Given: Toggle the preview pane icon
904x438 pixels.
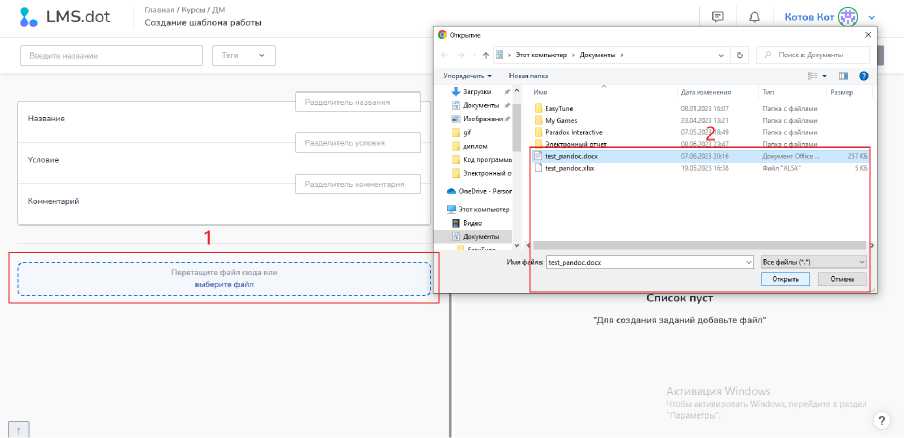Looking at the screenshot, I should point(843,75).
